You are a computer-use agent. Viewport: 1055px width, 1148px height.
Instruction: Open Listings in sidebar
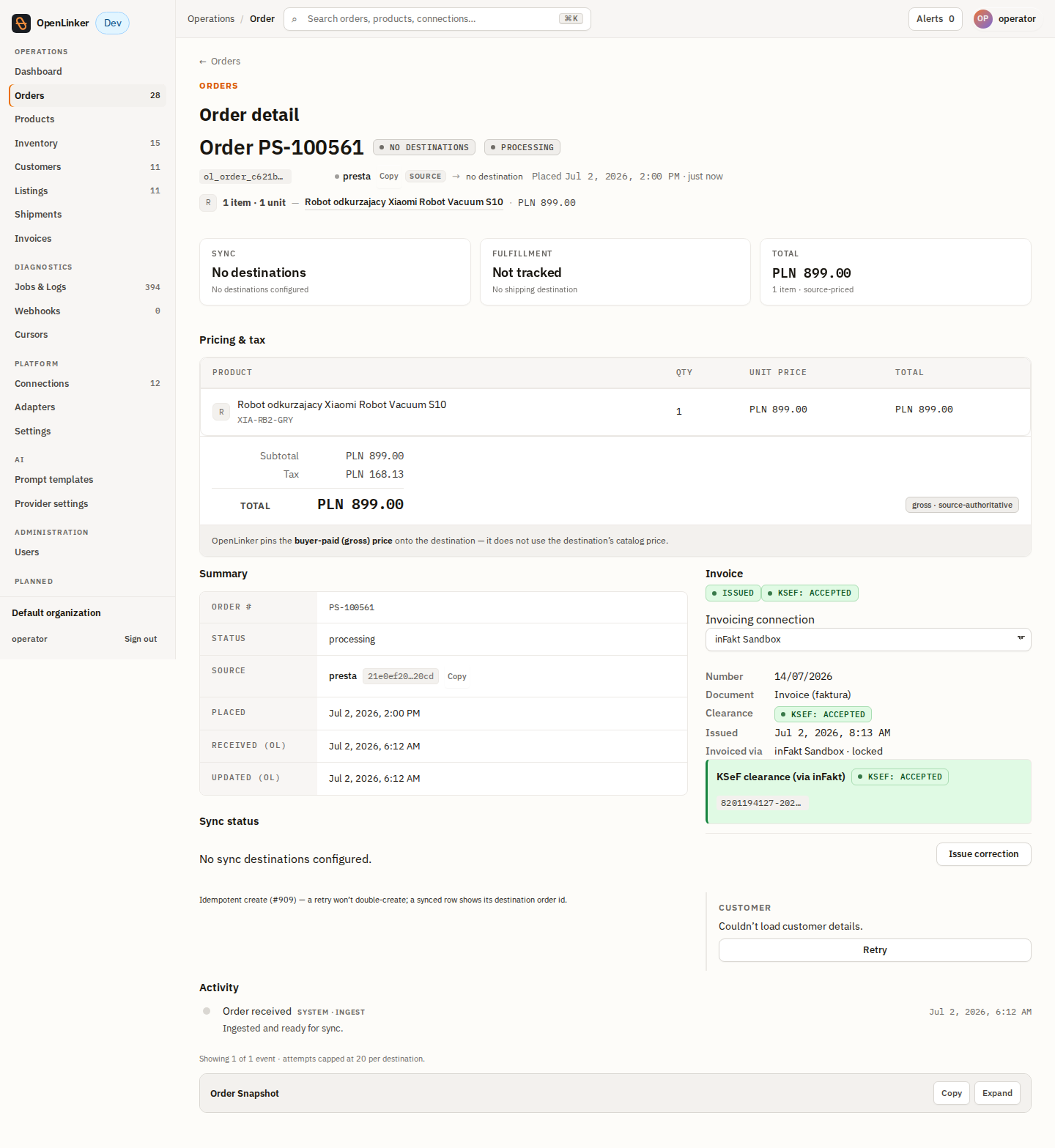[87, 191]
